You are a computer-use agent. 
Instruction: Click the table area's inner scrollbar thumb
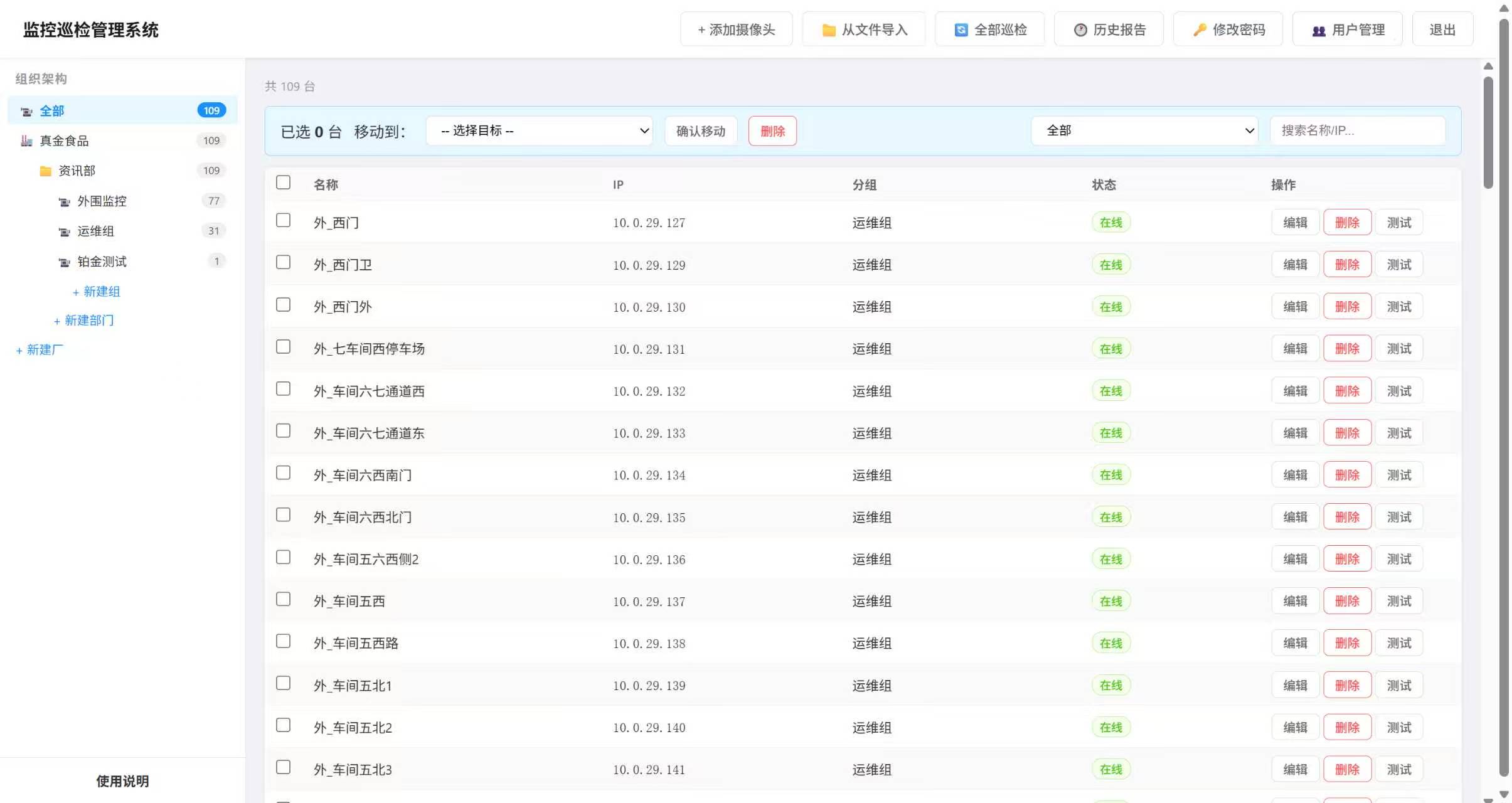click(x=1488, y=132)
